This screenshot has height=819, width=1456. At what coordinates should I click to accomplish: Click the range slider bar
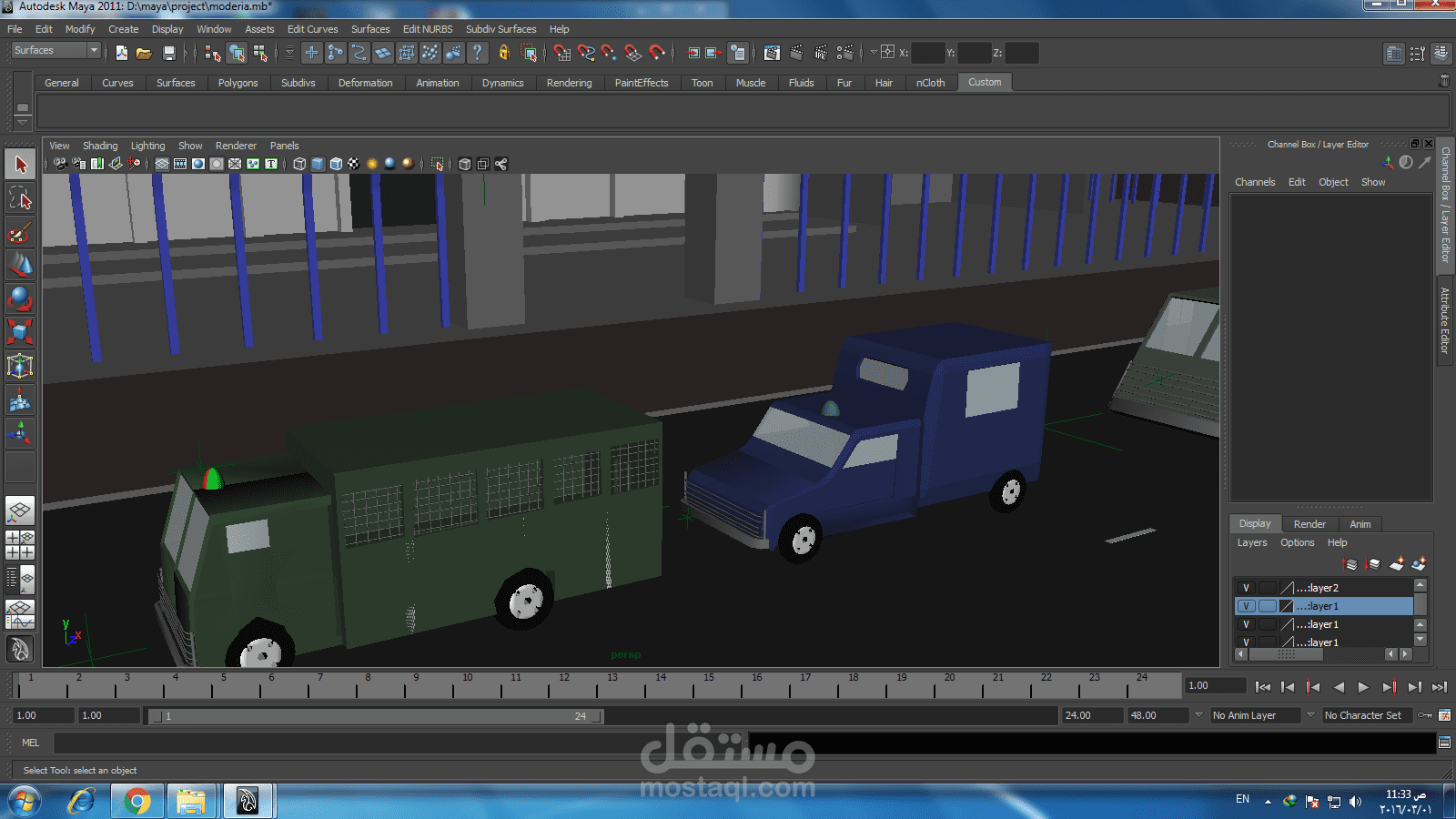pyautogui.click(x=375, y=716)
